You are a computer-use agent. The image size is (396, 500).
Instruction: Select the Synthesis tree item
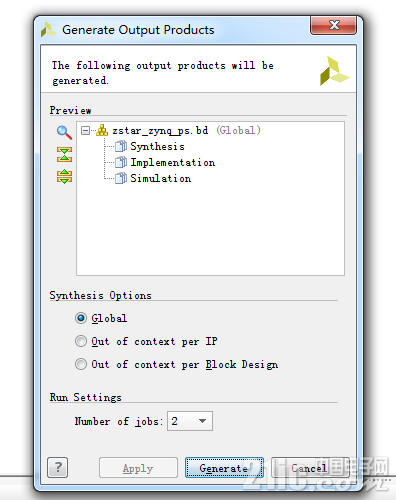tap(157, 146)
